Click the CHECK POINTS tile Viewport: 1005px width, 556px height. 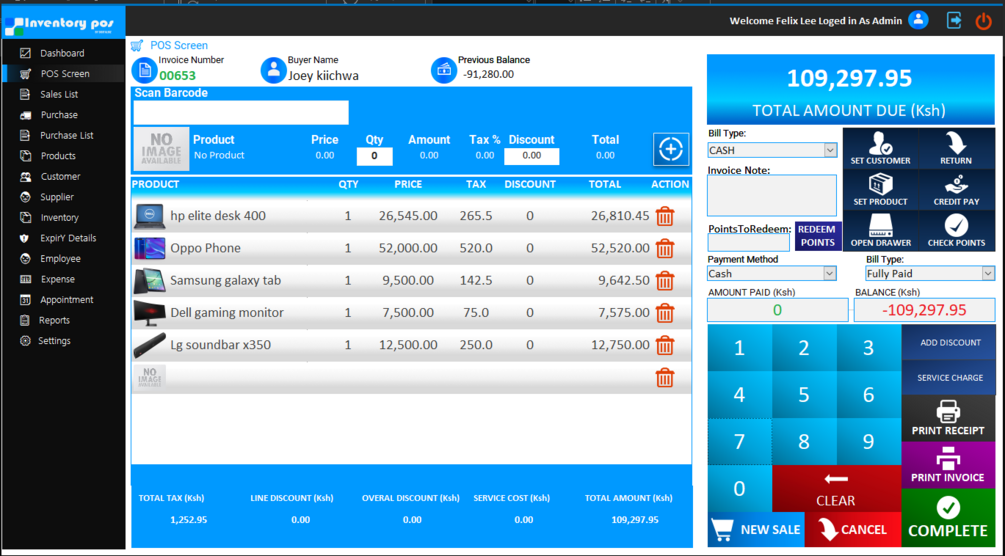click(x=956, y=230)
